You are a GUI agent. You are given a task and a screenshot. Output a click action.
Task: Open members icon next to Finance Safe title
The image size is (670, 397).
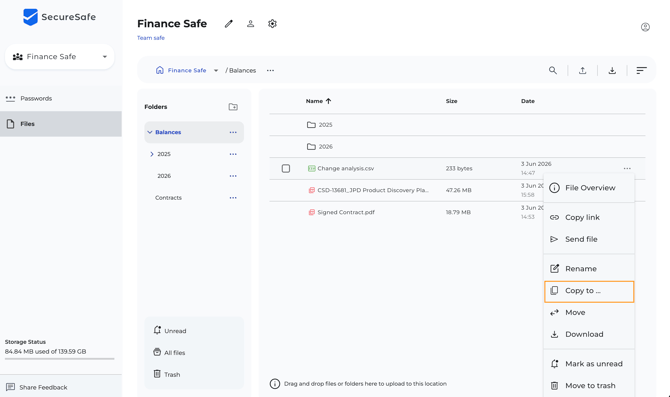[250, 24]
